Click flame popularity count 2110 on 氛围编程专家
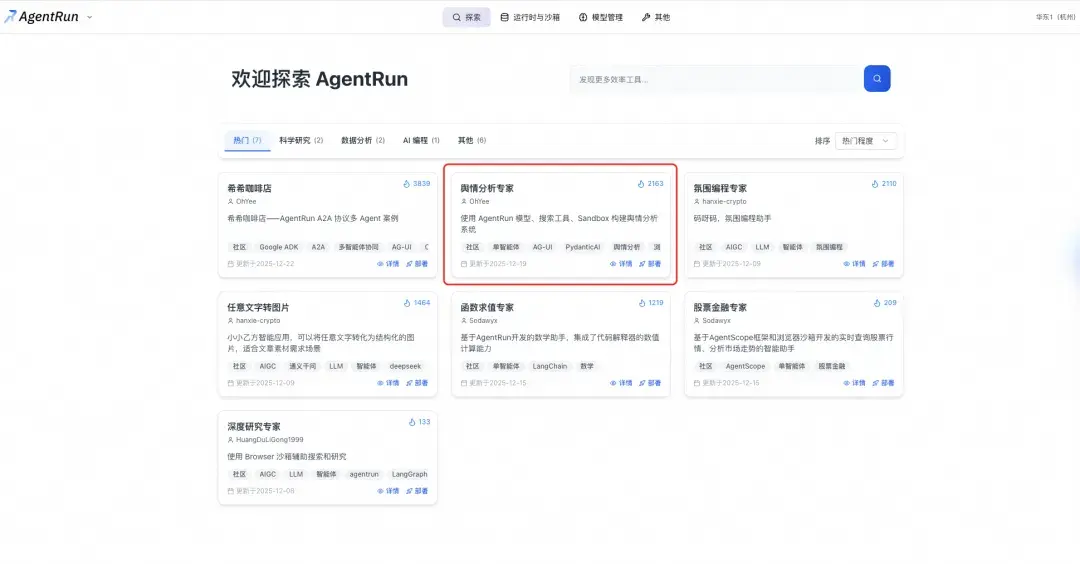1080x564 pixels. click(x=884, y=184)
